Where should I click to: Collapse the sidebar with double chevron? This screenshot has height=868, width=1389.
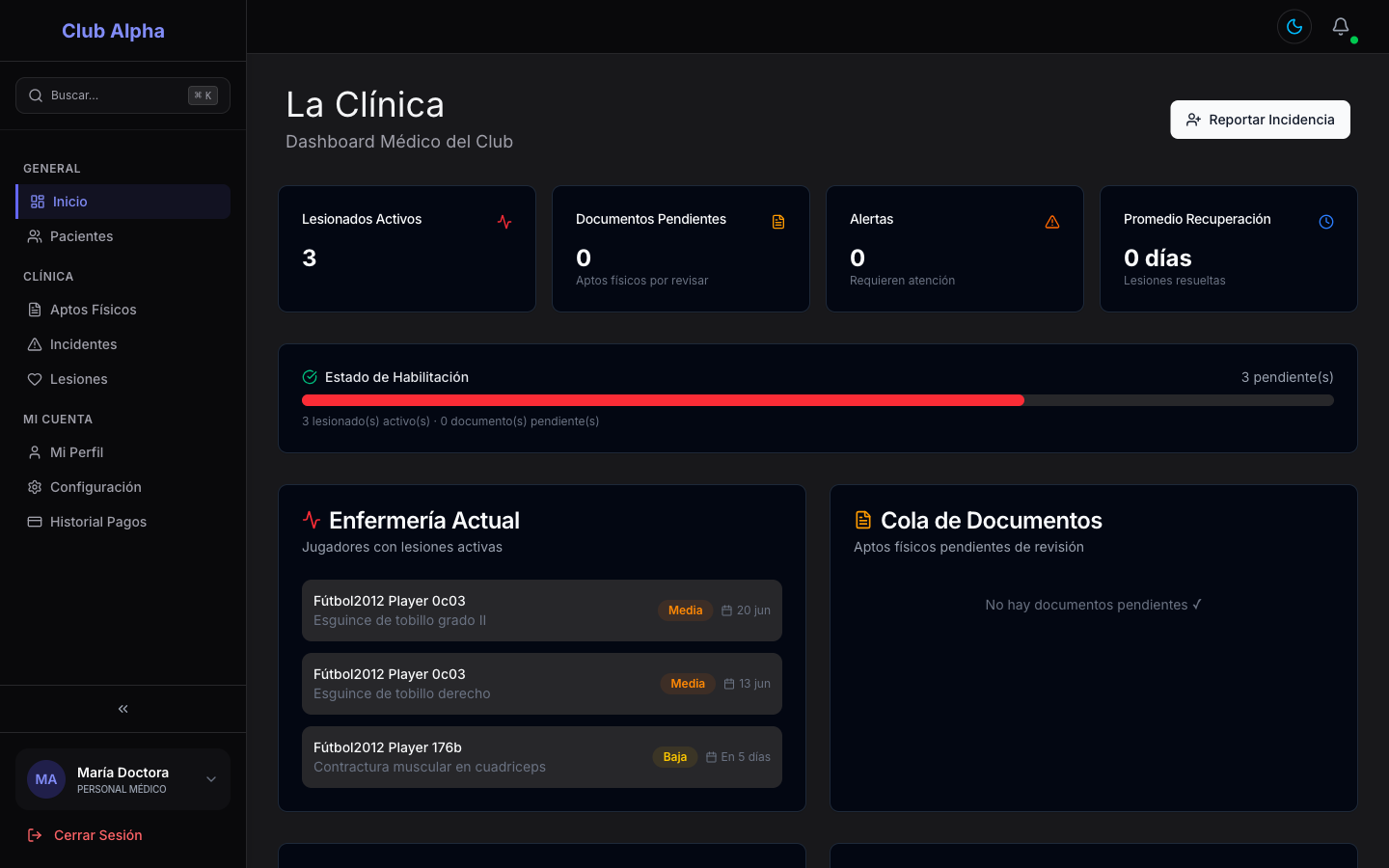pos(123,709)
